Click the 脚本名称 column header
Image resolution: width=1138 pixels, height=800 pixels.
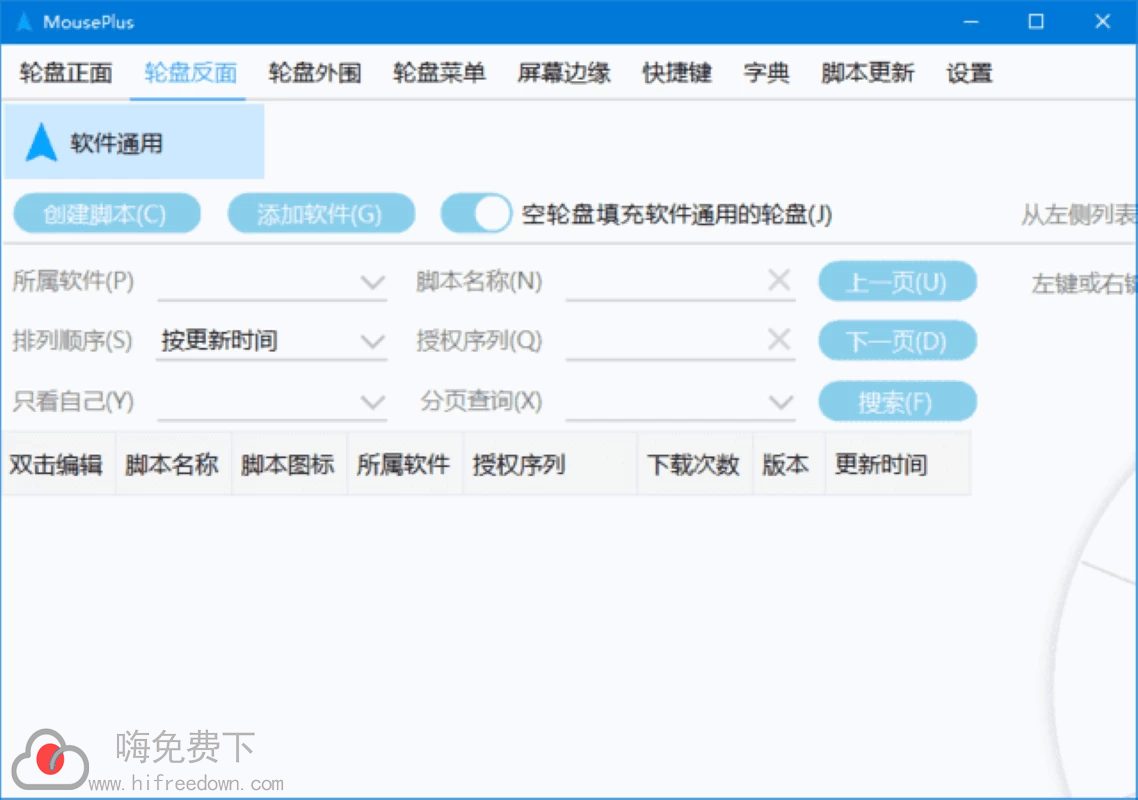pos(173,464)
